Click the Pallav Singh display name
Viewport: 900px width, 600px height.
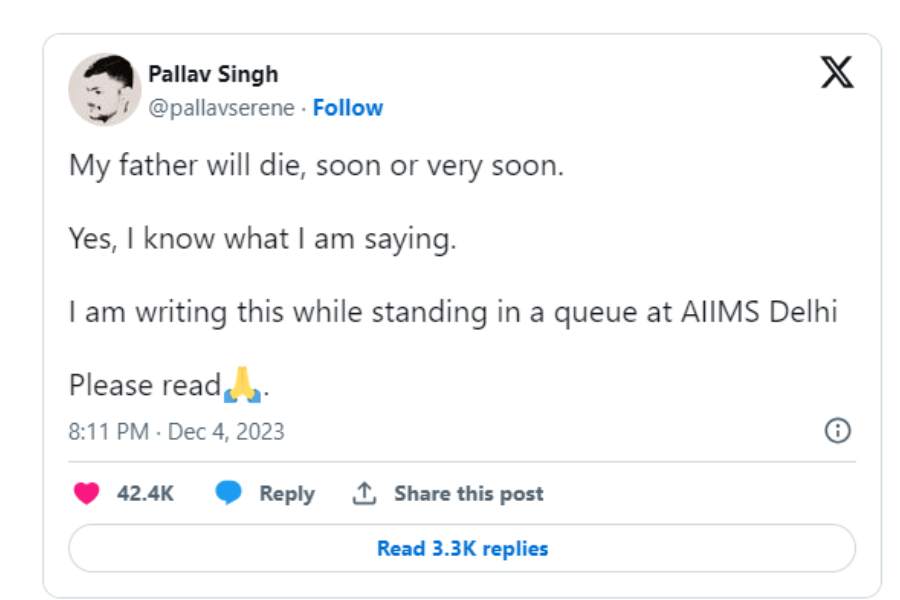(213, 74)
